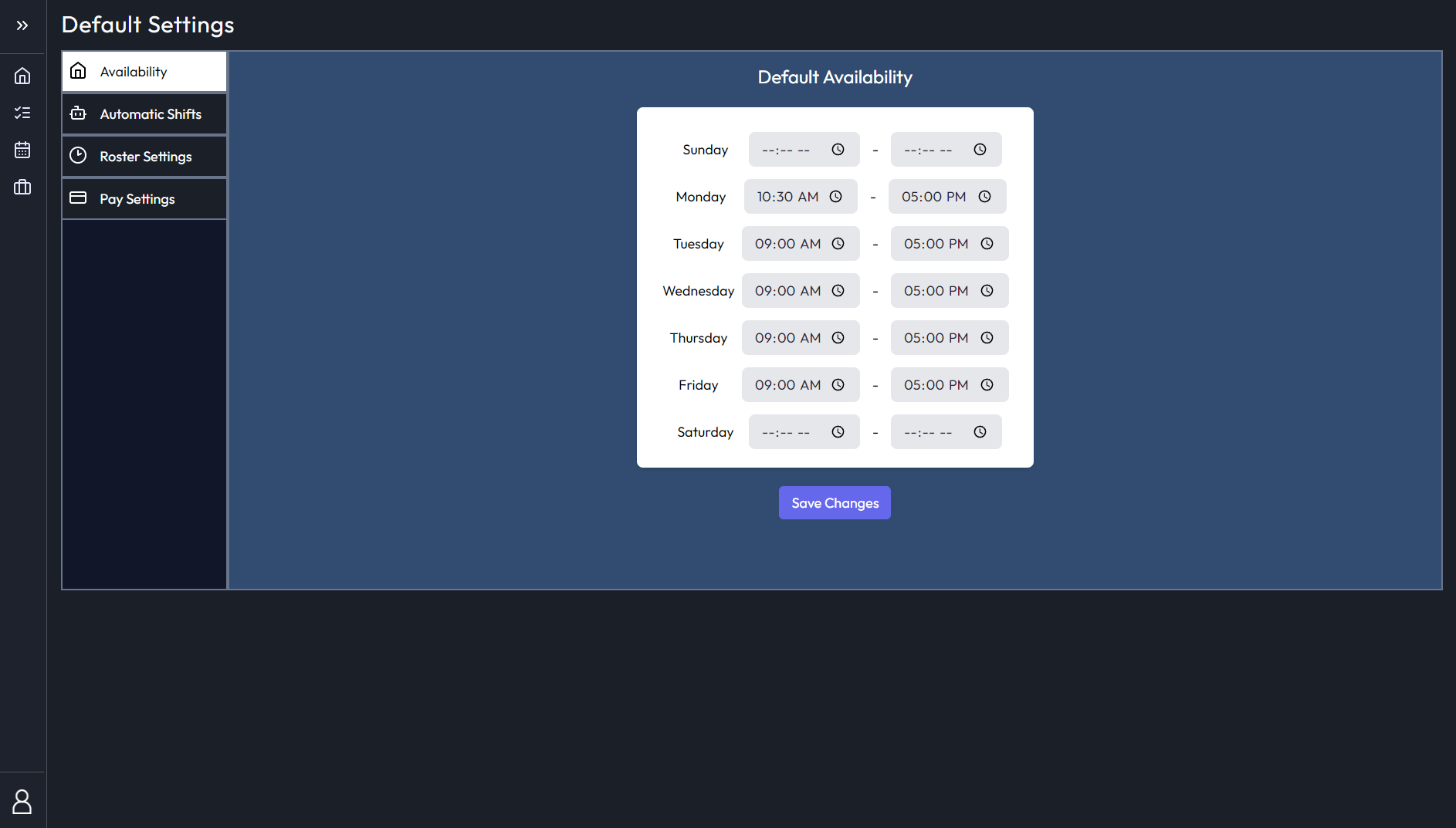Click the briefcase icon beside Automatic Shifts

pos(78,113)
